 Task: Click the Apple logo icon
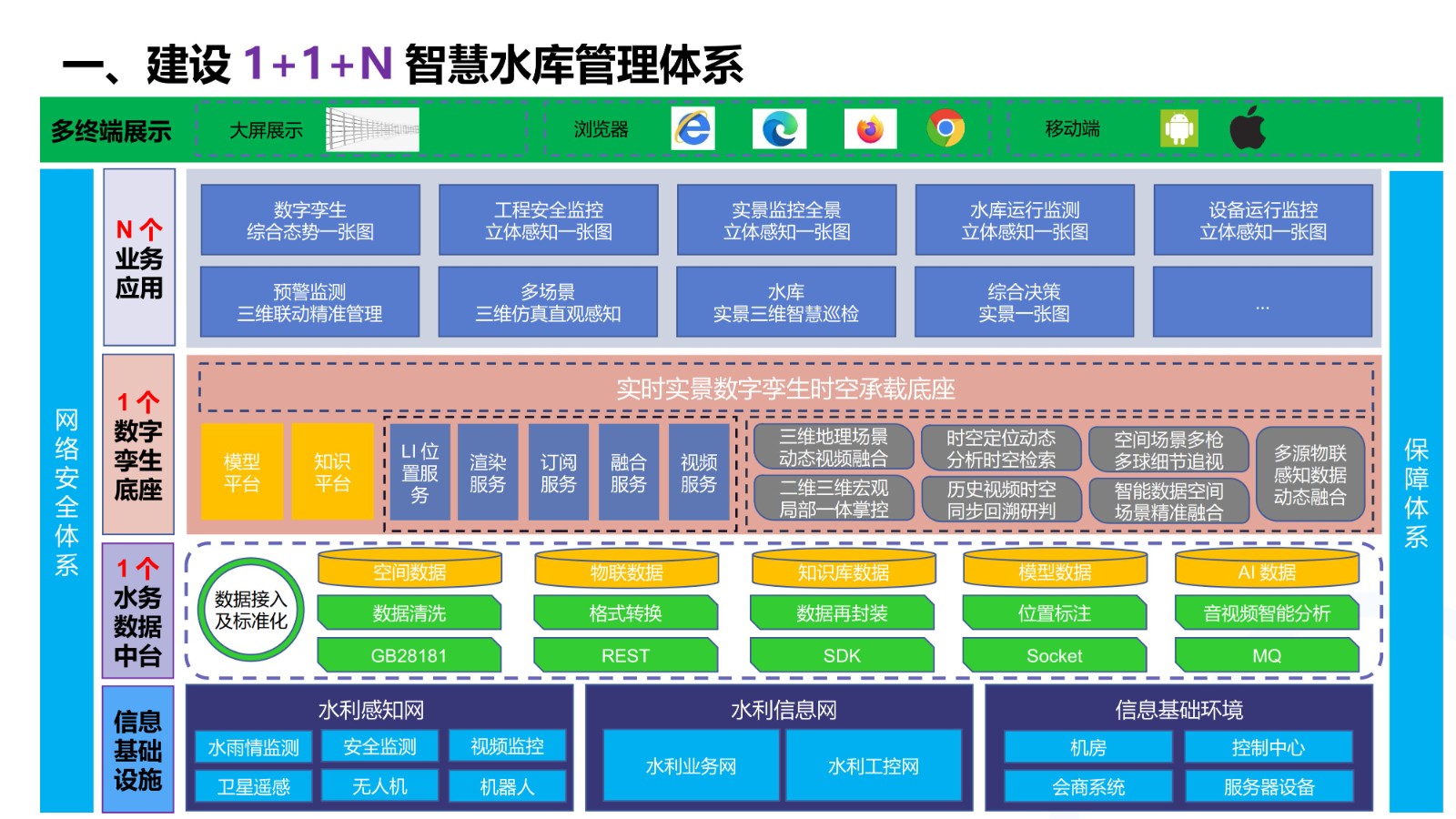(x=1248, y=127)
